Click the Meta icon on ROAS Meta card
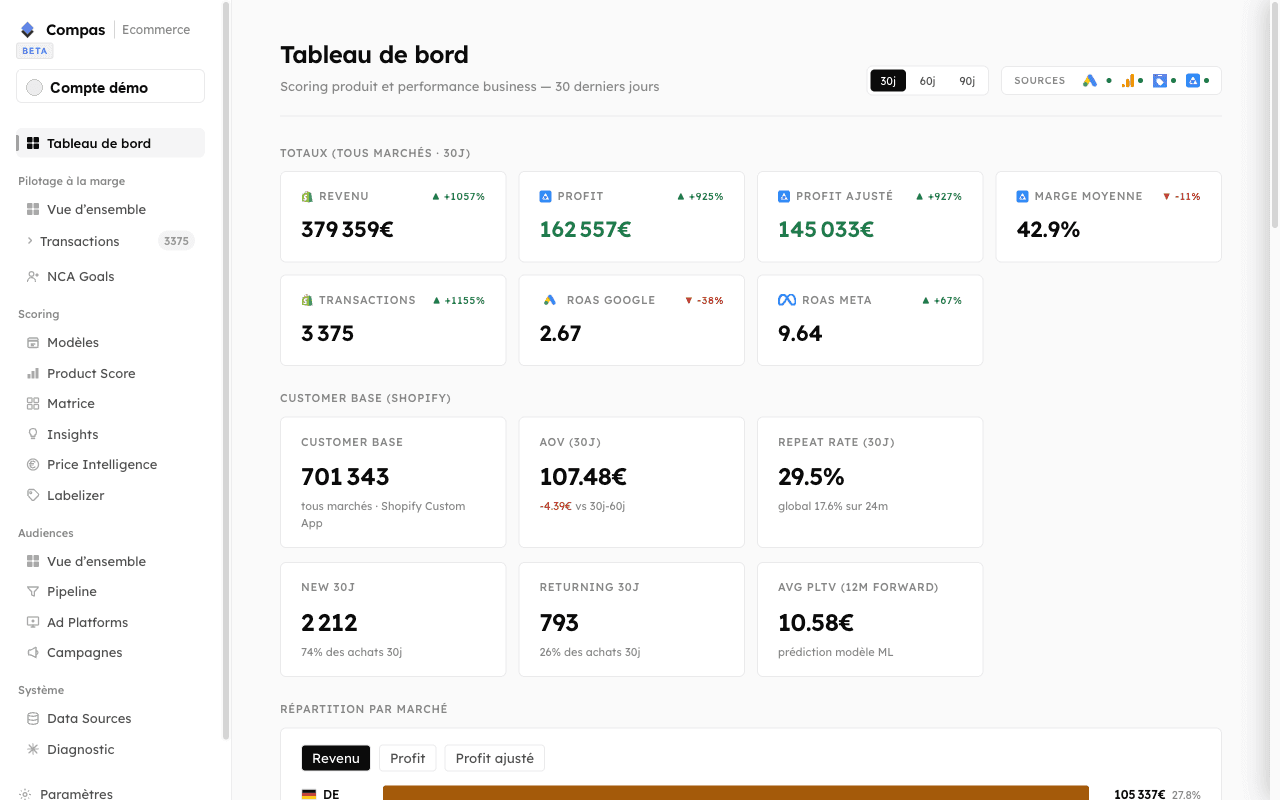1280x800 pixels. point(787,300)
